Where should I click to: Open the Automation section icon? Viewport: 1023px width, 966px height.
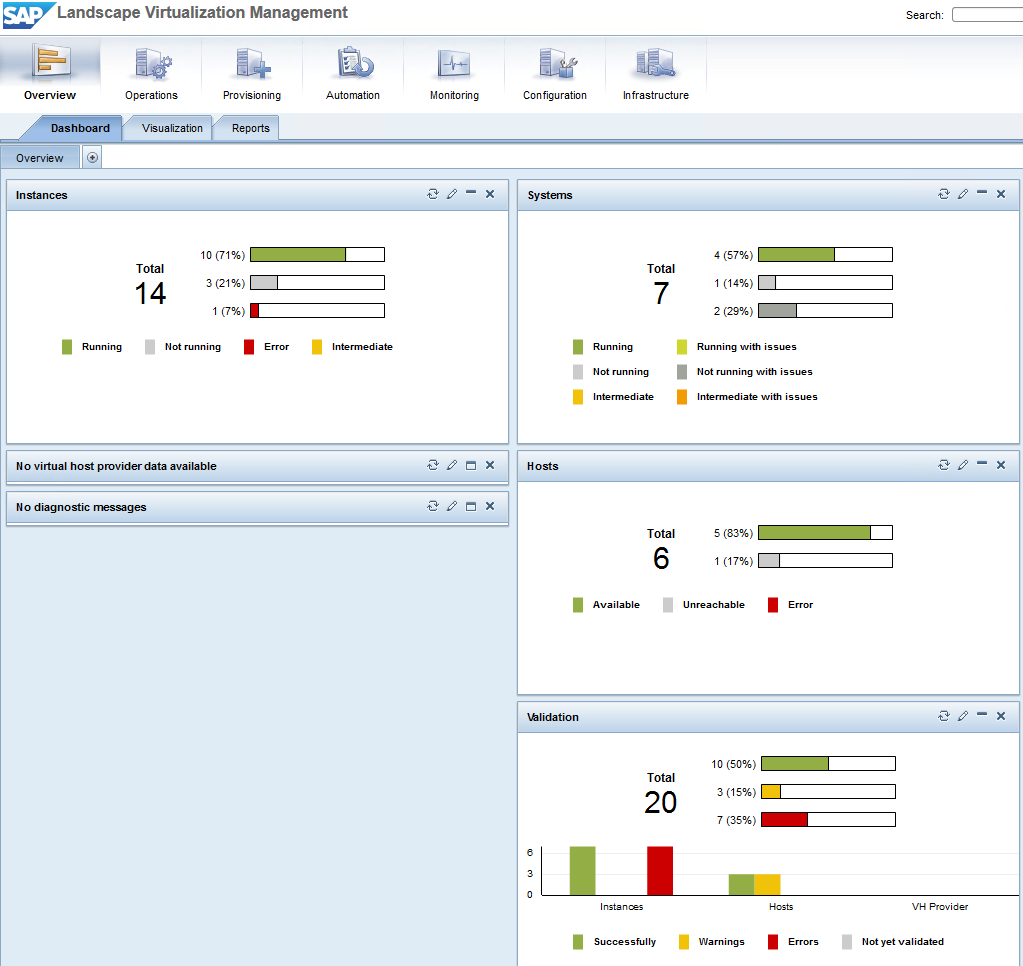tap(353, 65)
